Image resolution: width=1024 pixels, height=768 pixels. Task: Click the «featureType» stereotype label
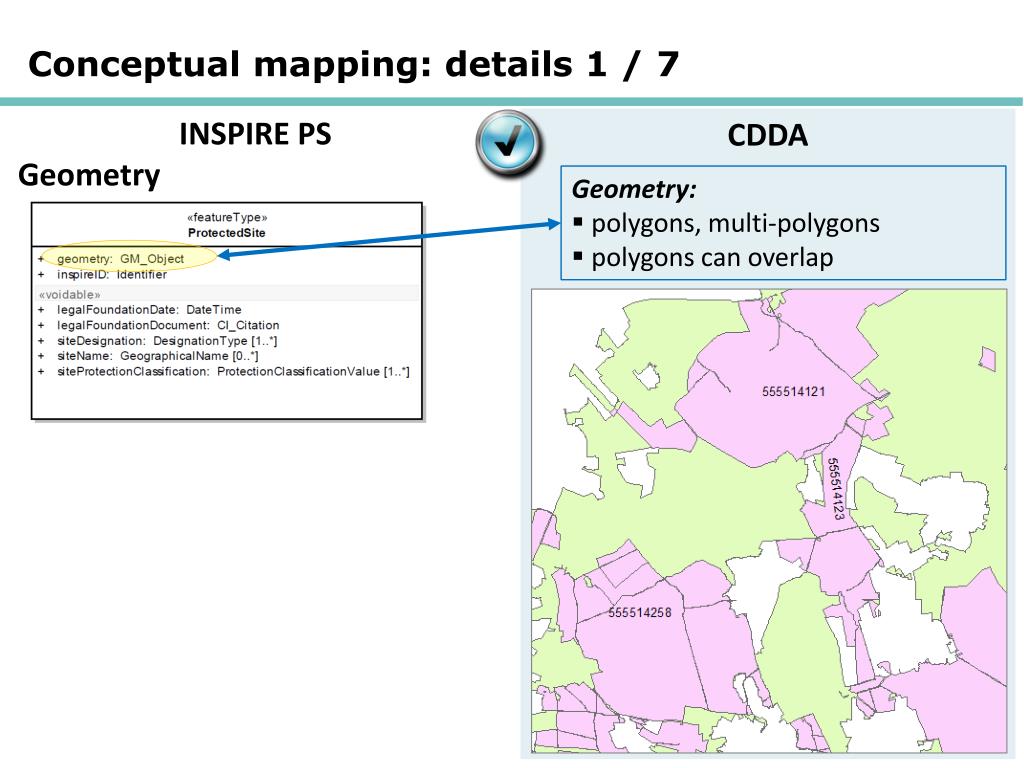pos(227,217)
